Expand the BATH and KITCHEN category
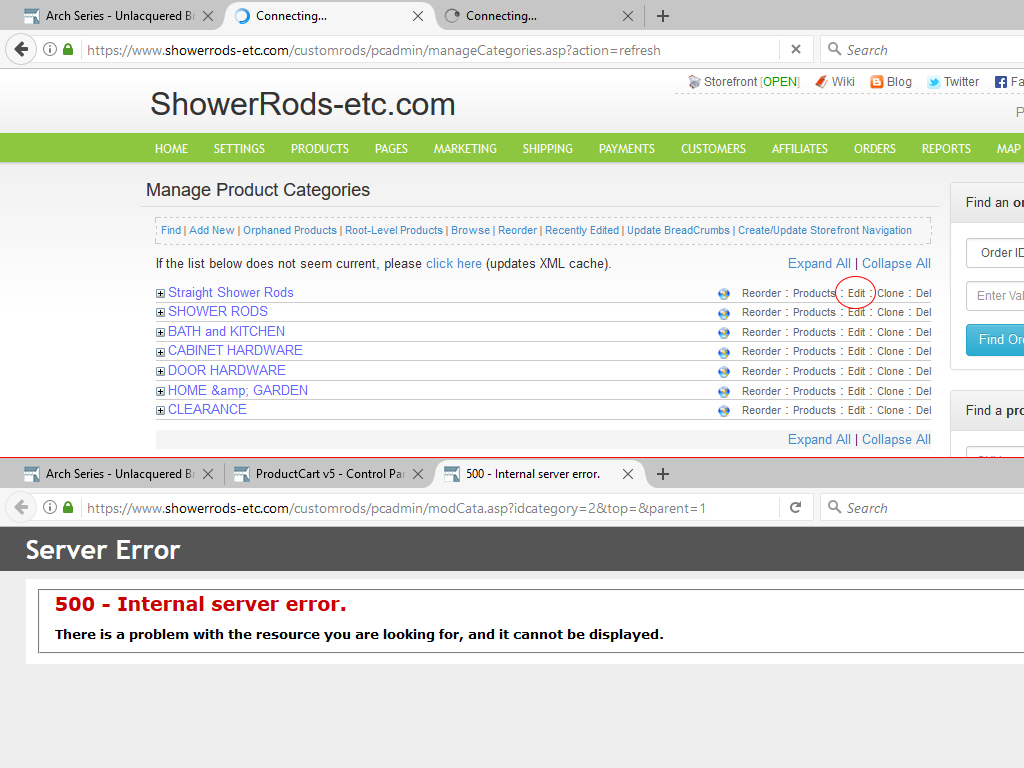This screenshot has height=768, width=1024. pos(160,332)
